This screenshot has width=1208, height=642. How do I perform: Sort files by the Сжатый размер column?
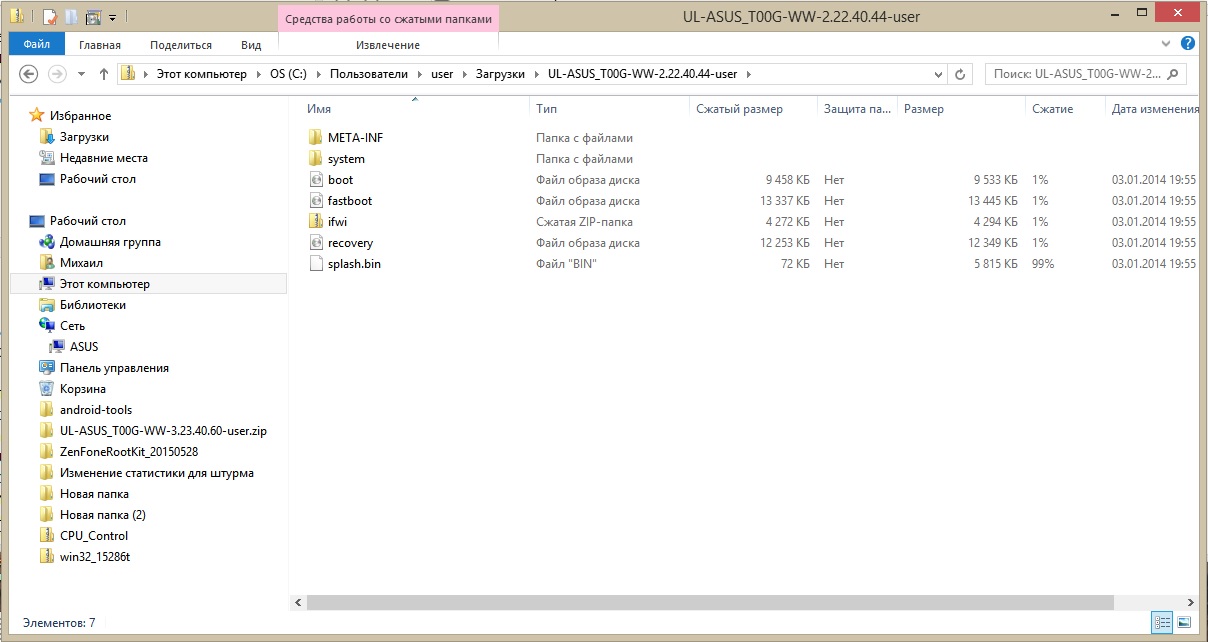(x=739, y=109)
